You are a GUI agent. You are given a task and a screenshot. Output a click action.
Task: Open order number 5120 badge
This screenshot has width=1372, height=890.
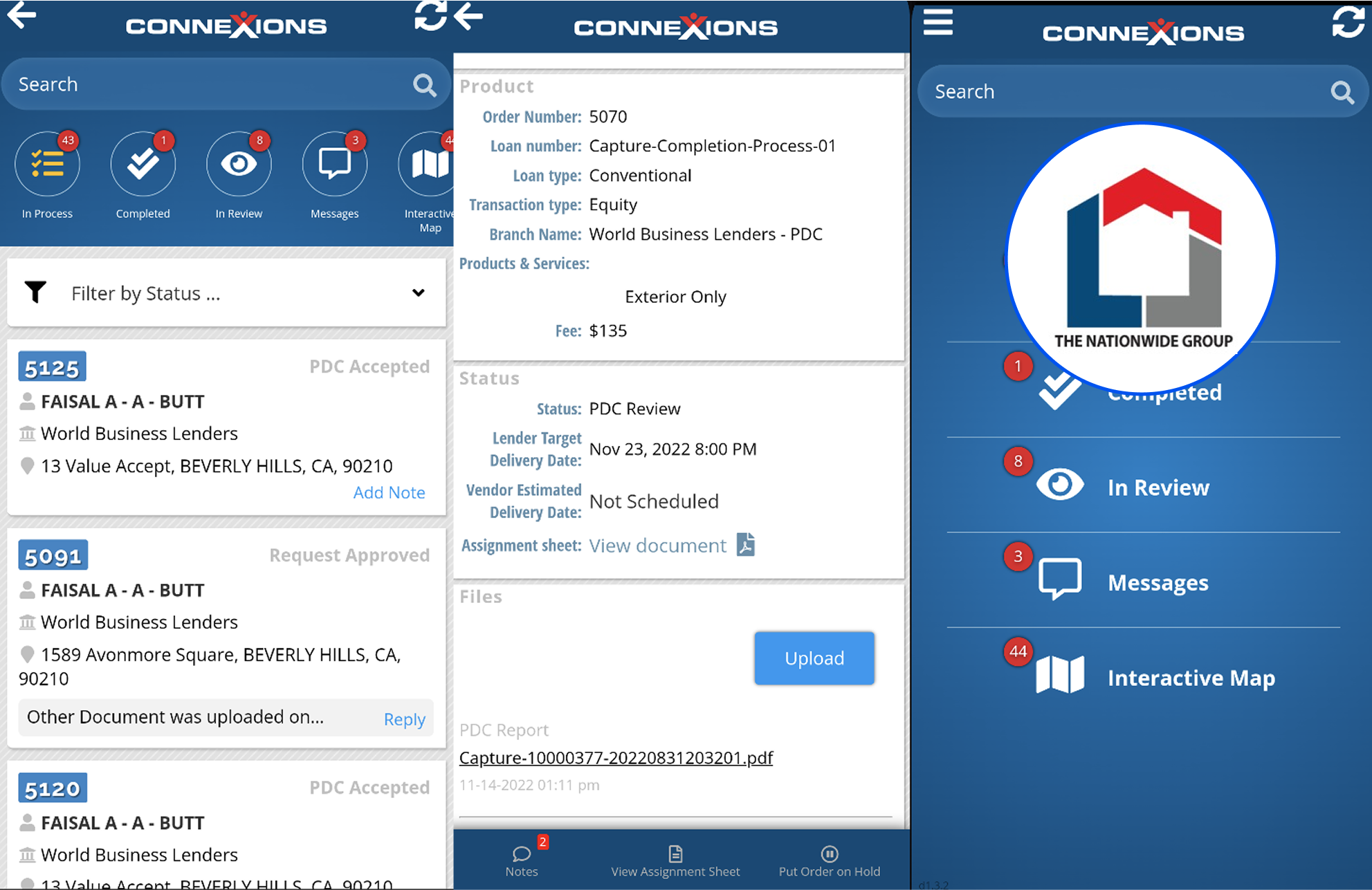[53, 788]
